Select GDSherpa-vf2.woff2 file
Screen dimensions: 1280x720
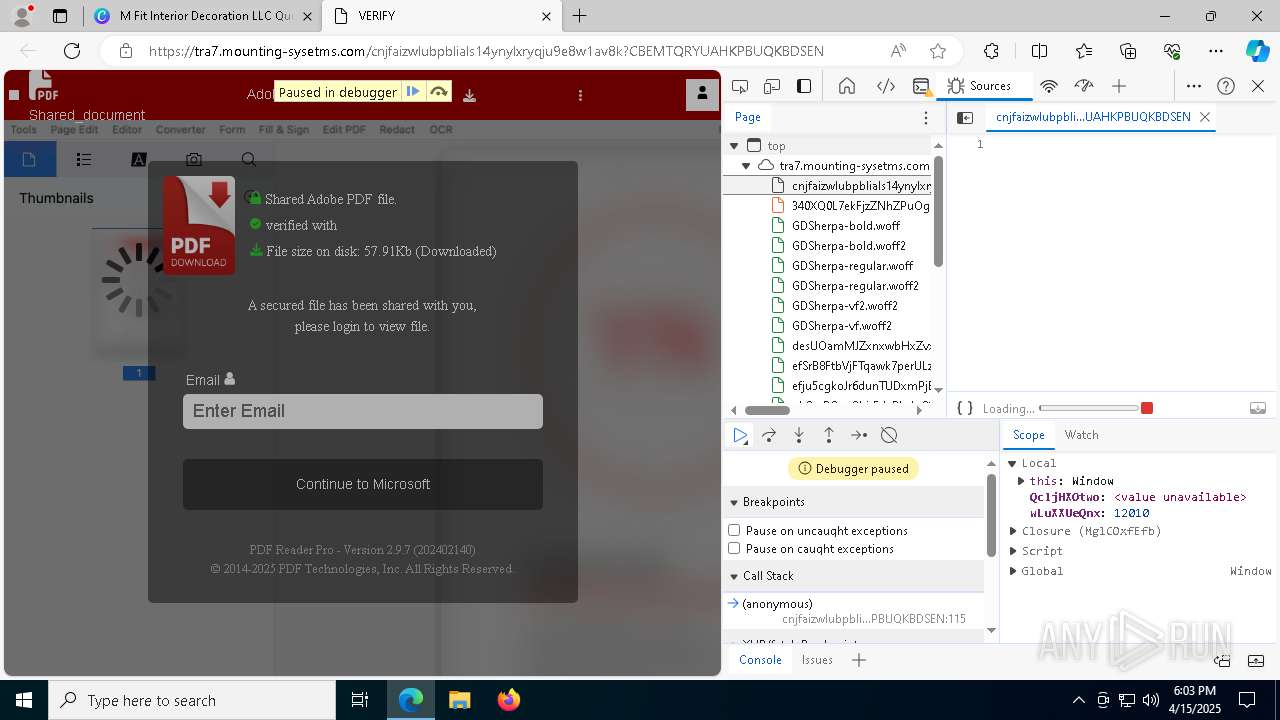point(845,306)
